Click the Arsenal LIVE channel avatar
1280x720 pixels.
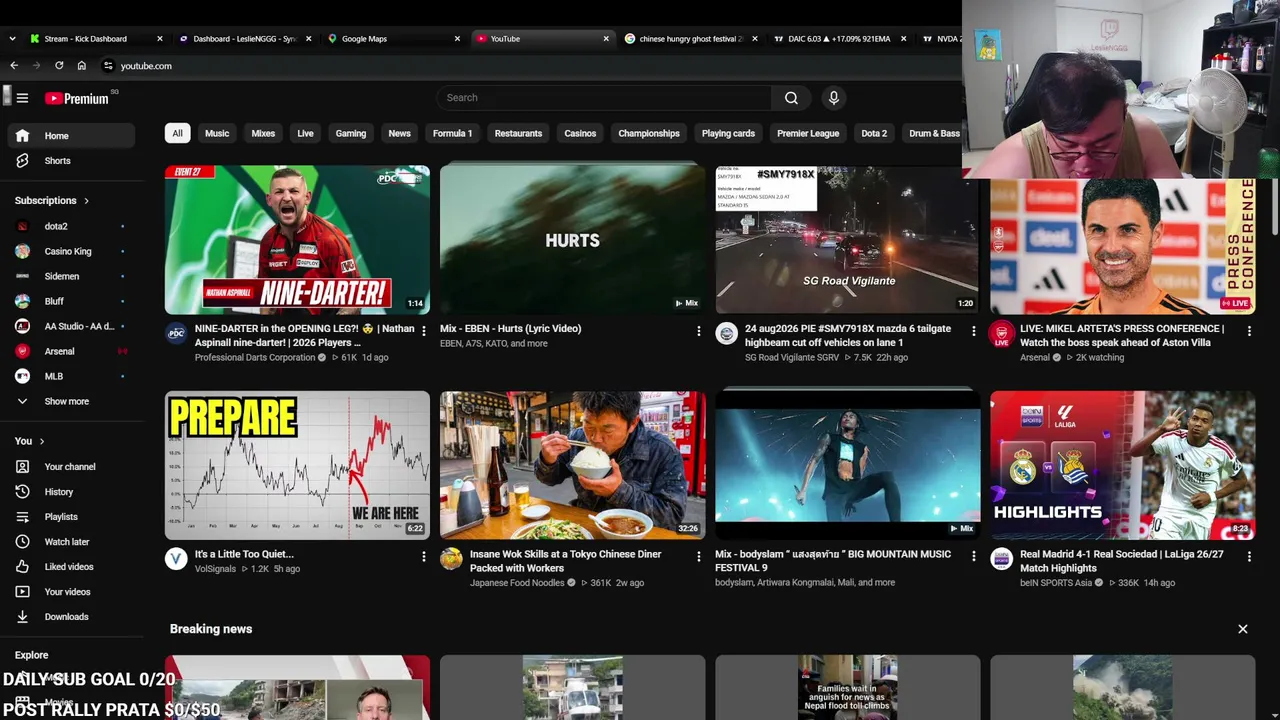[x=1001, y=334]
